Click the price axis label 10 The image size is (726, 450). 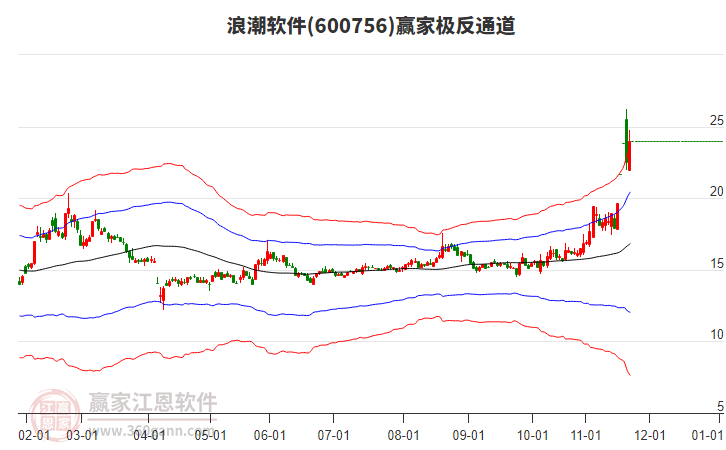coord(716,335)
